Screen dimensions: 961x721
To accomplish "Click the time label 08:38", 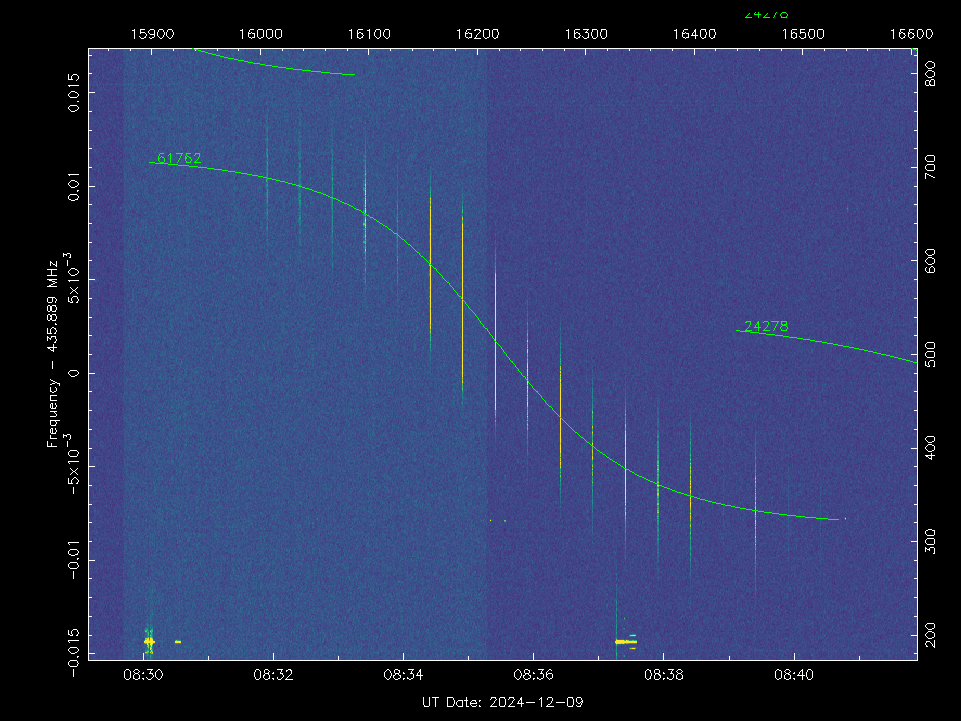I will [664, 675].
